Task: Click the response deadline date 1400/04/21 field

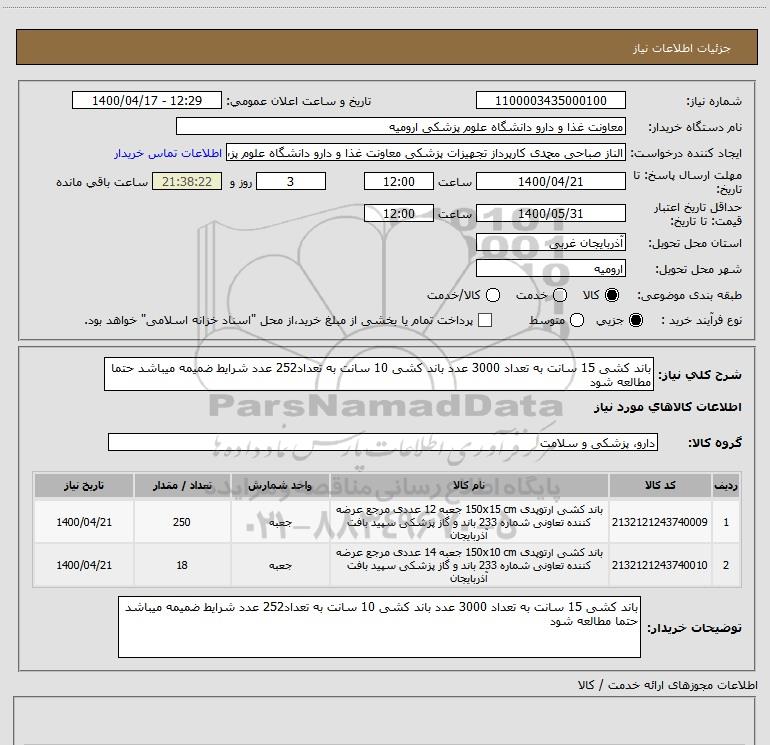Action: click(551, 182)
